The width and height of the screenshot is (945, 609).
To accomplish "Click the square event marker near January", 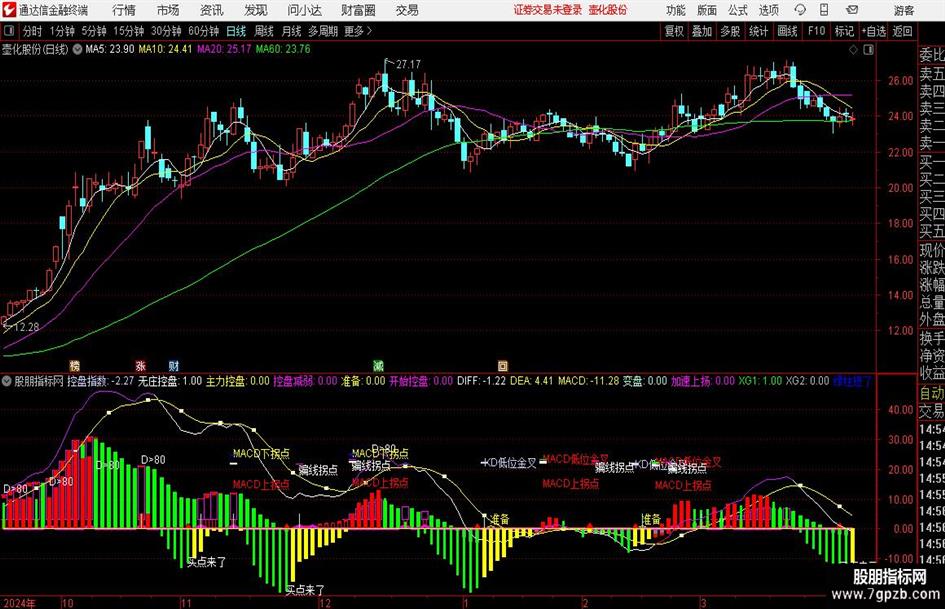I will (502, 366).
